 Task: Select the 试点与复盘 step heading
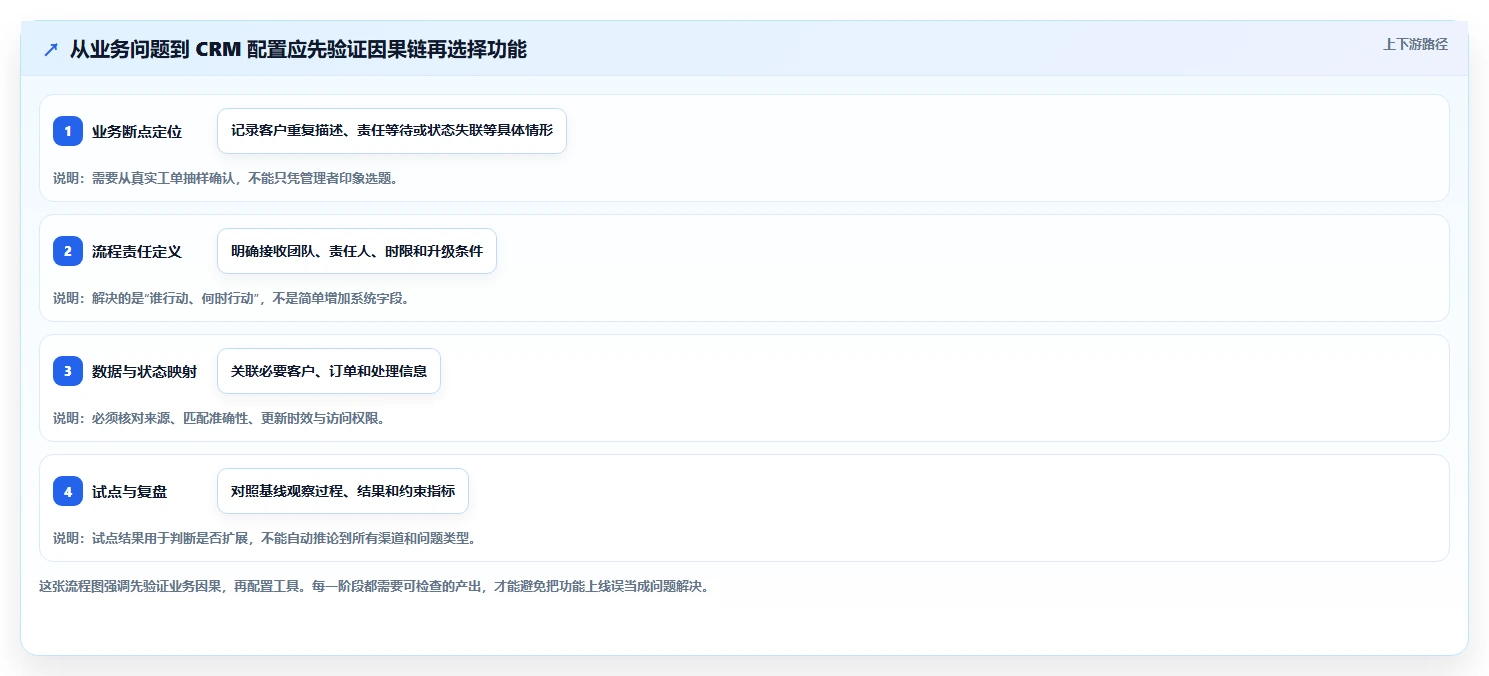pos(130,491)
